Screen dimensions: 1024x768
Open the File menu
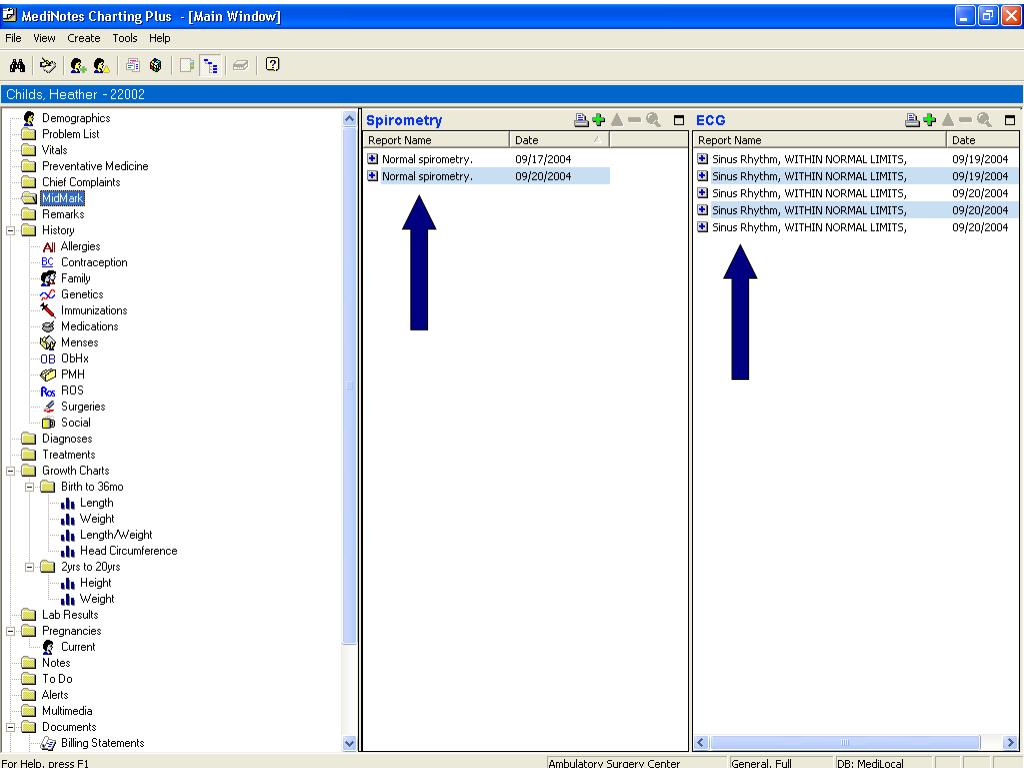13,38
